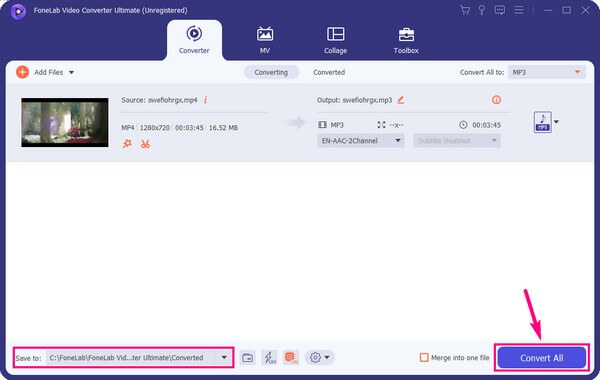Click Output: swefiohrgx.mp3 text
This screenshot has height=380, width=600.
(354, 100)
